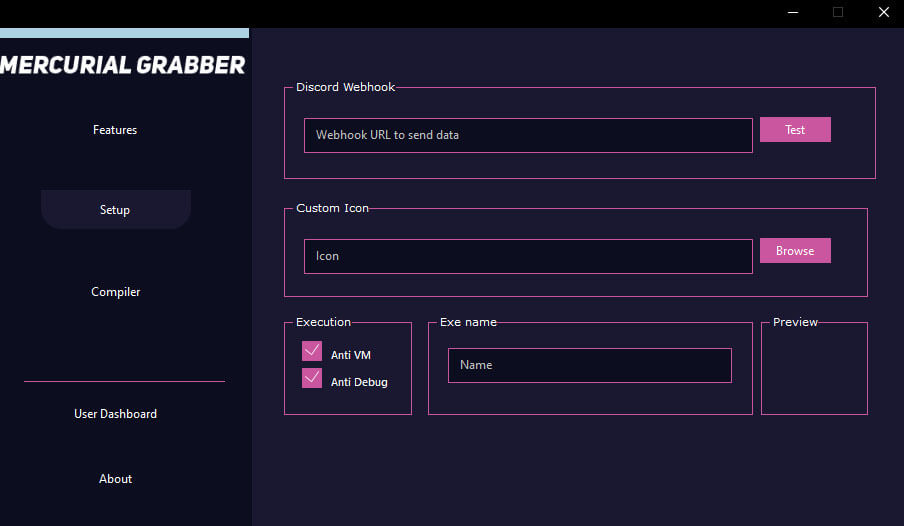Image resolution: width=904 pixels, height=526 pixels.
Task: Click the Browse button for custom icon
Action: [x=795, y=250]
